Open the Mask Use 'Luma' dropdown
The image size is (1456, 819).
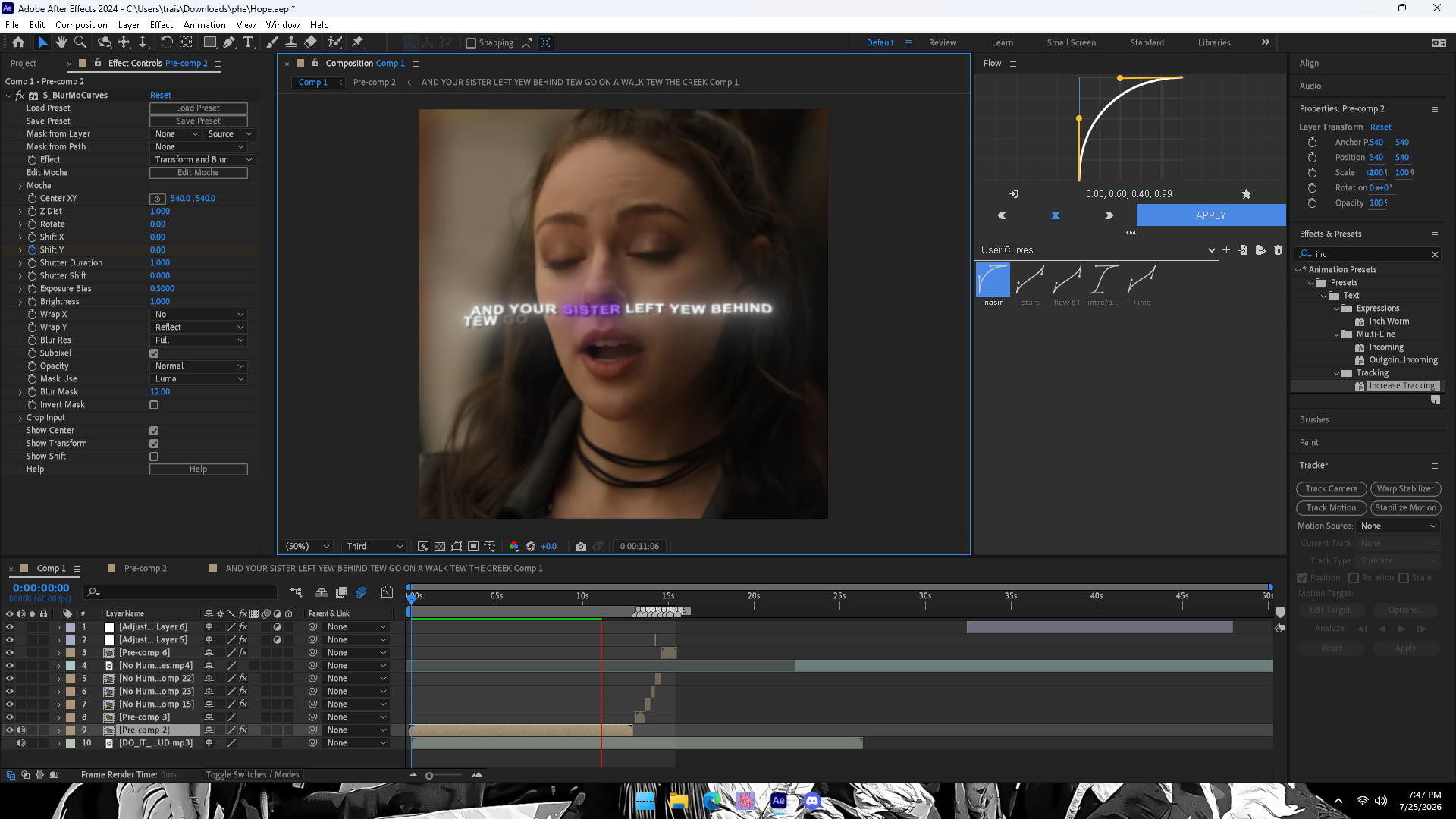pos(199,379)
